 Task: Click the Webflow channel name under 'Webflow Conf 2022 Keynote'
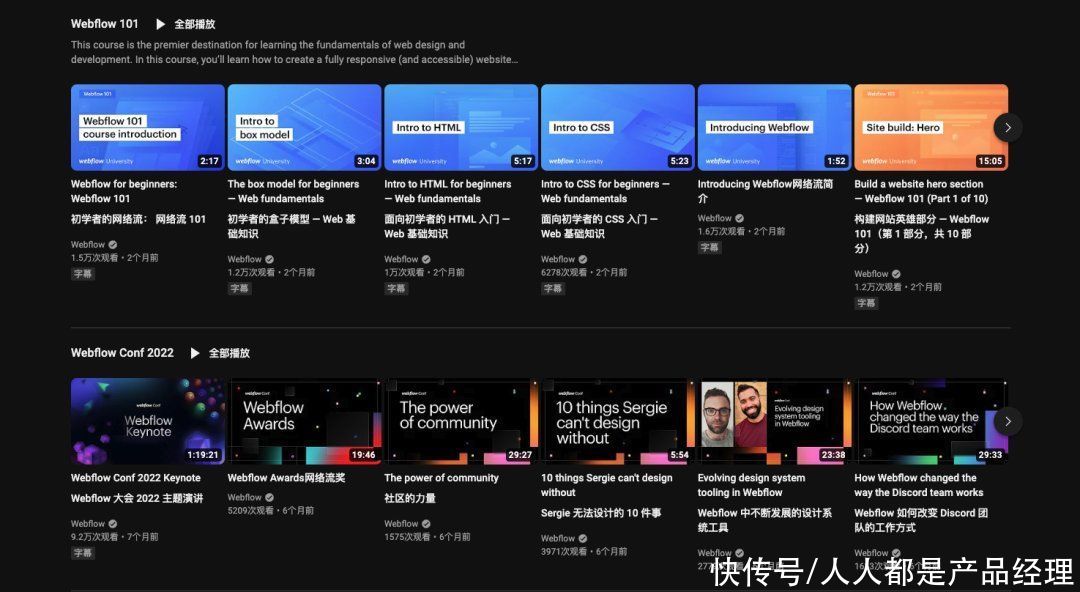(88, 523)
